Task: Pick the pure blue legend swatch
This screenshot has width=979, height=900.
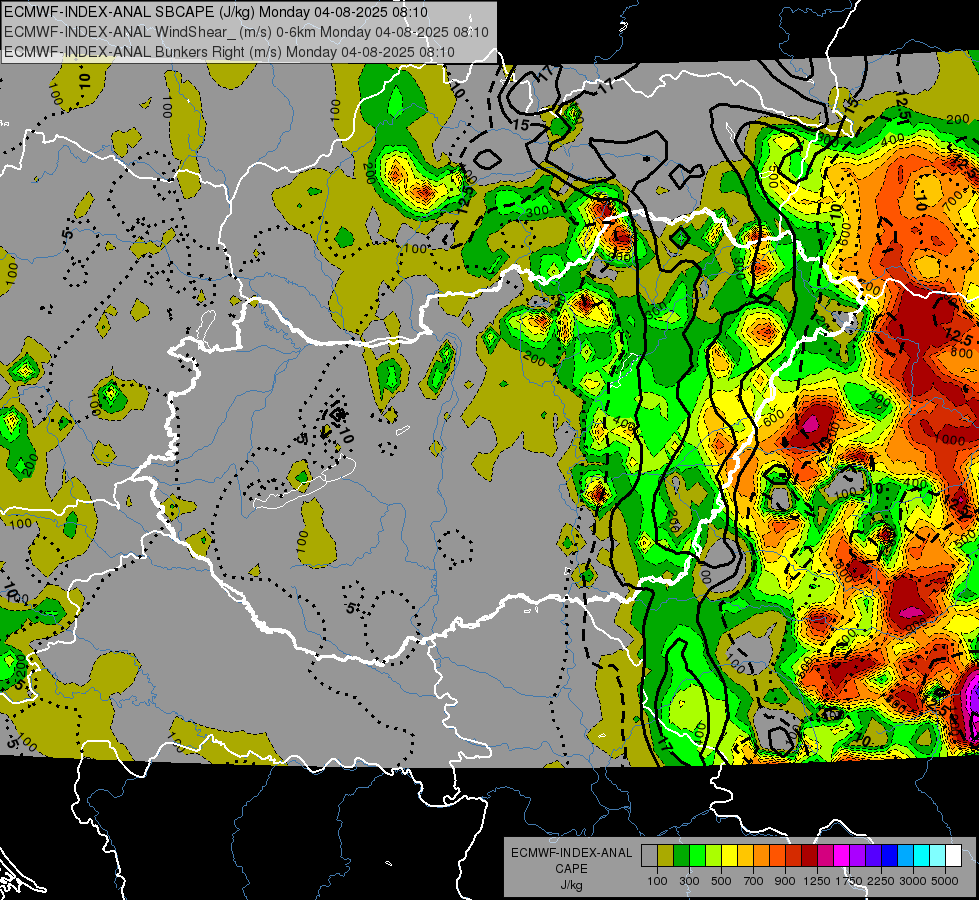Action: coord(889,855)
